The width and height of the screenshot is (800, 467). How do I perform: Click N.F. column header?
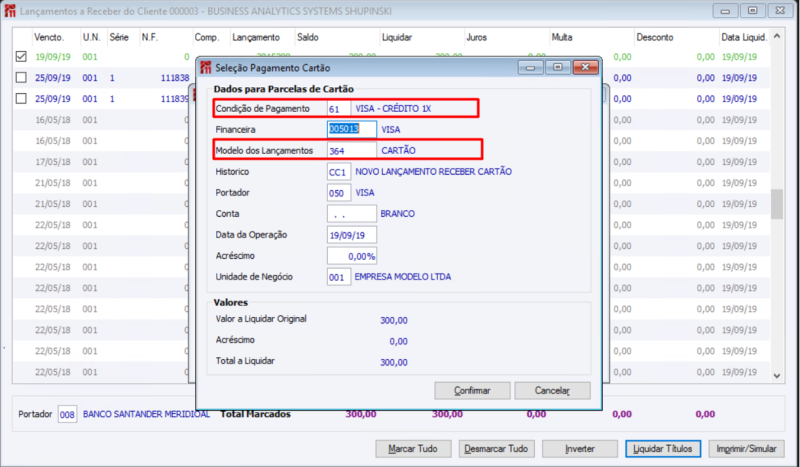click(149, 37)
